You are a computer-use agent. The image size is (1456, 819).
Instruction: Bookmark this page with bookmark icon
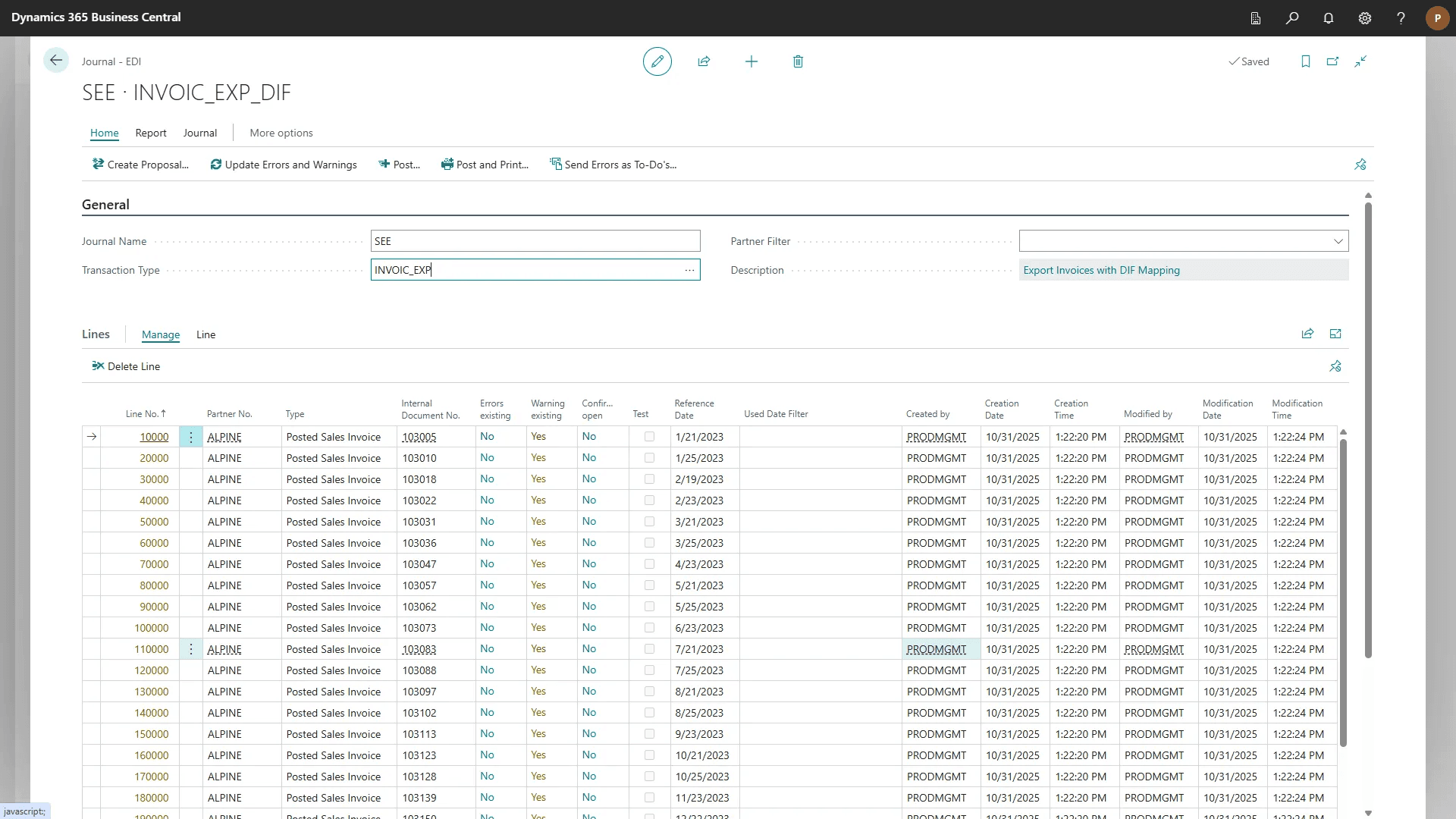(1306, 61)
